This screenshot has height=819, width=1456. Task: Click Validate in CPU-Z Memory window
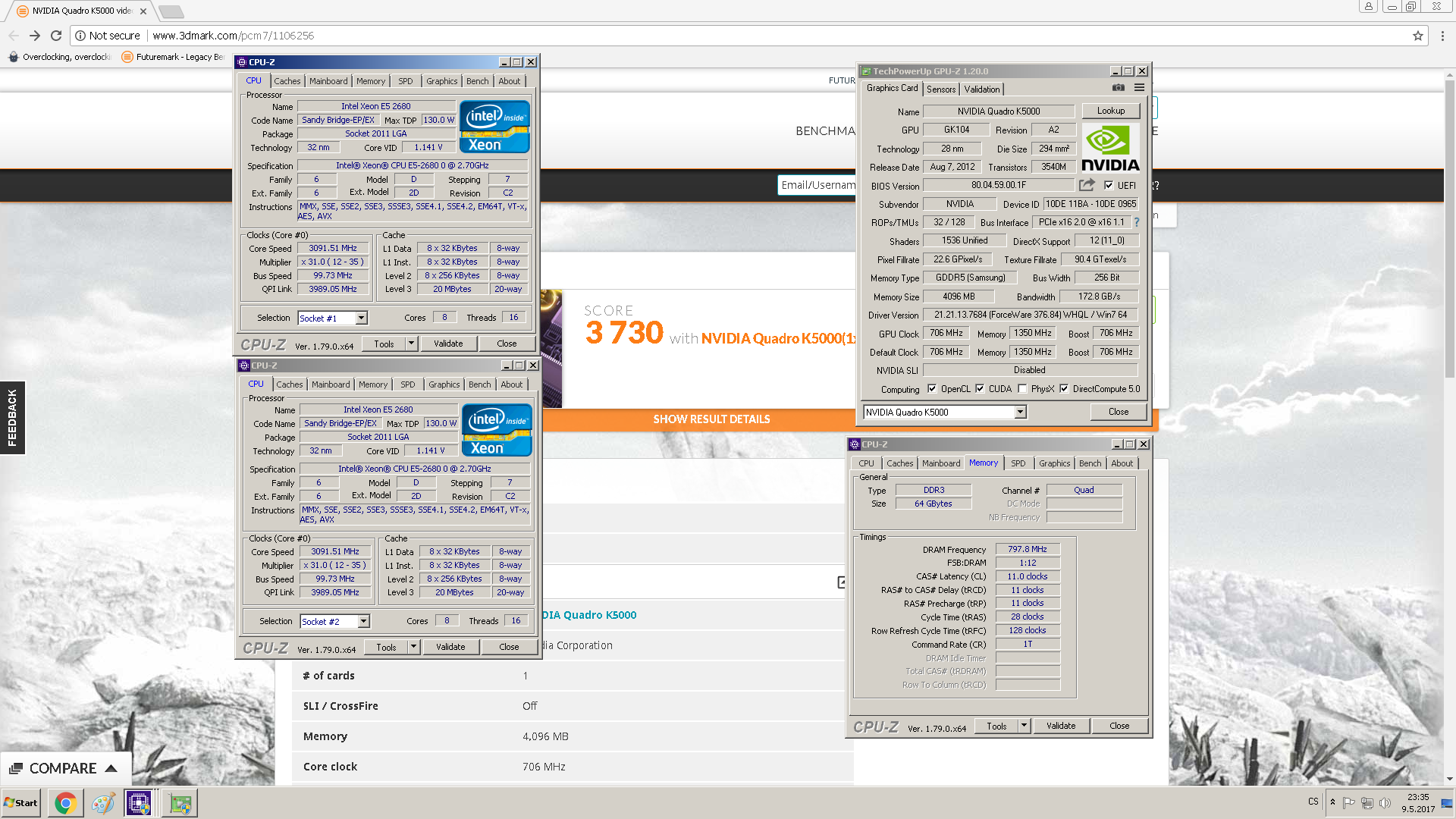coord(1061,726)
